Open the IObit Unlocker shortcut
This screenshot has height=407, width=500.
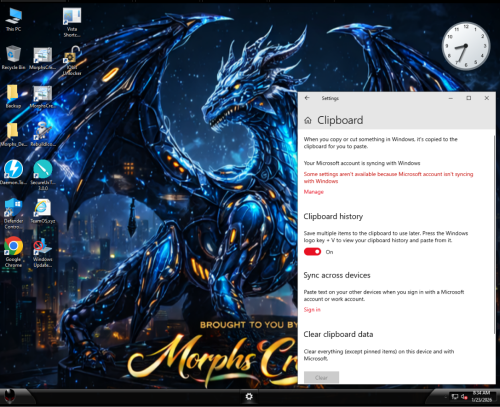pos(72,60)
